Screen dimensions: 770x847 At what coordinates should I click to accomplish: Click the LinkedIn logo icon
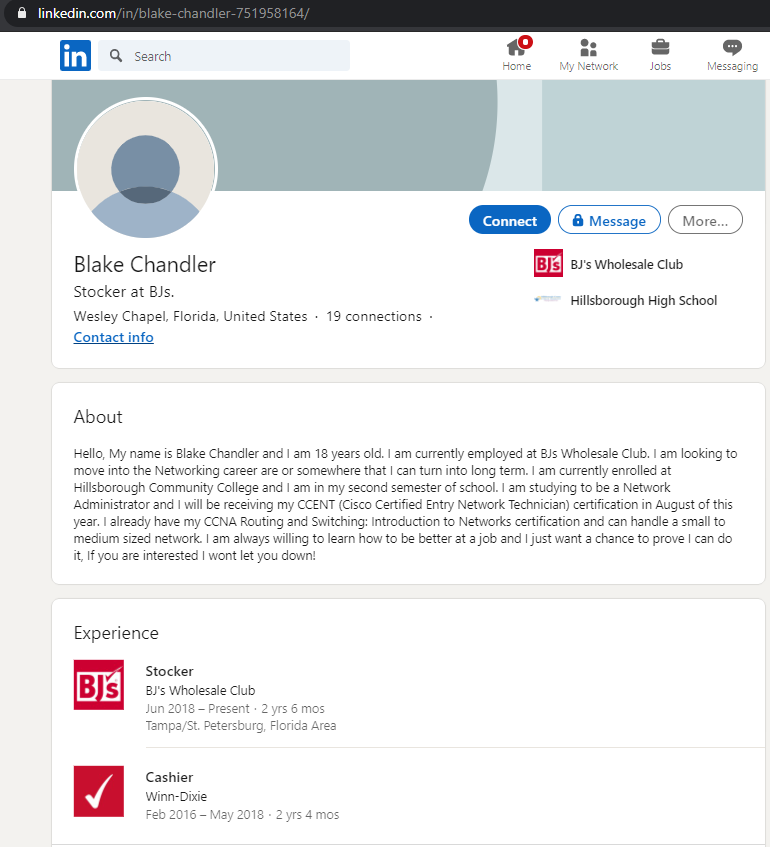point(75,56)
